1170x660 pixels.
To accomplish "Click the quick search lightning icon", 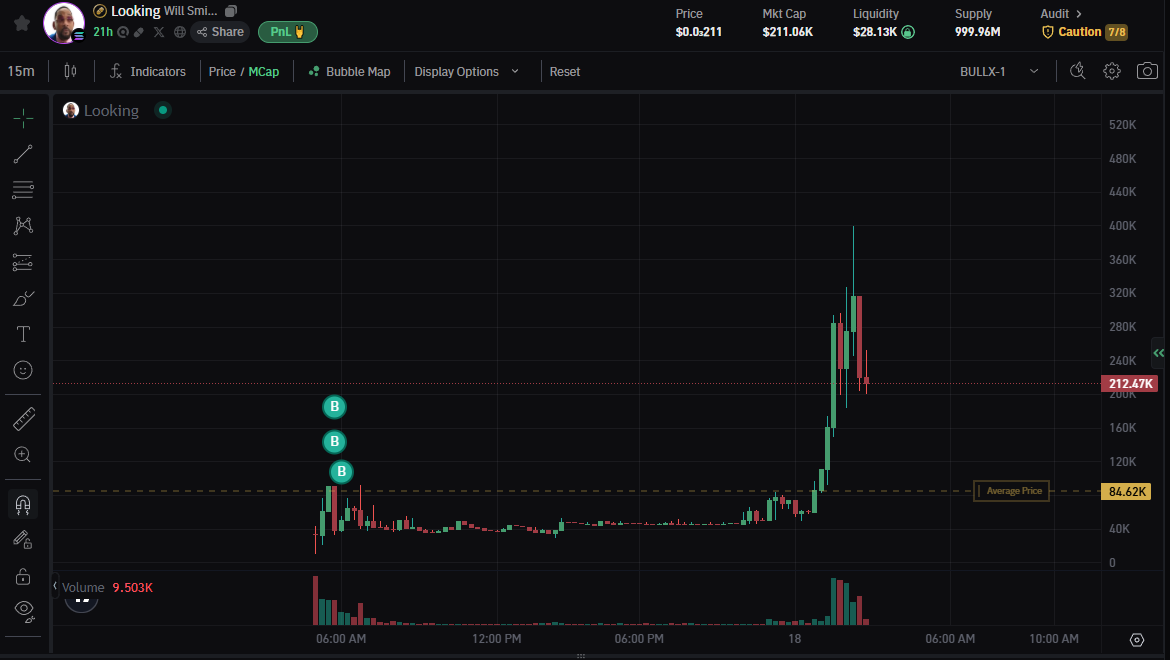I will click(x=1077, y=71).
